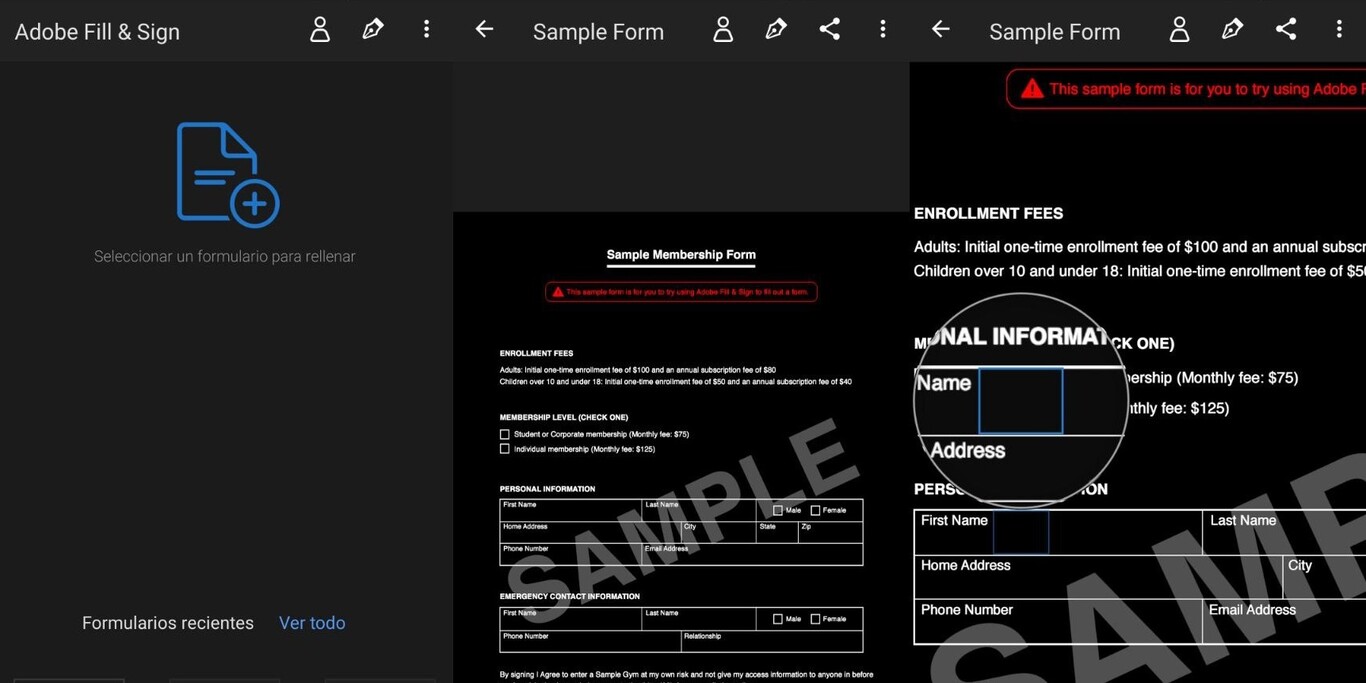Image resolution: width=1366 pixels, height=683 pixels.
Task: Share the Sample Form document
Action: coord(829,29)
